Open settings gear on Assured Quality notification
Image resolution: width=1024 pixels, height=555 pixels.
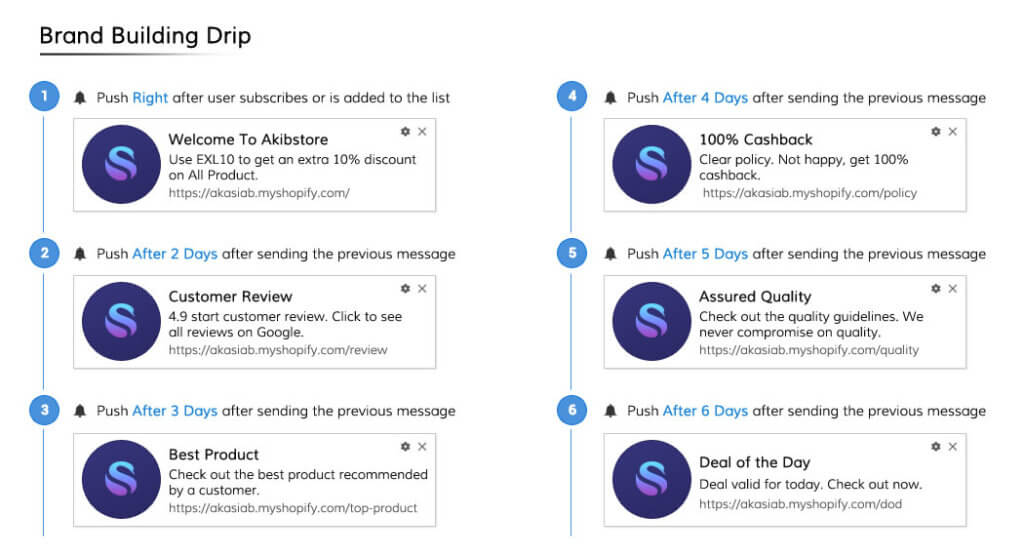(936, 289)
